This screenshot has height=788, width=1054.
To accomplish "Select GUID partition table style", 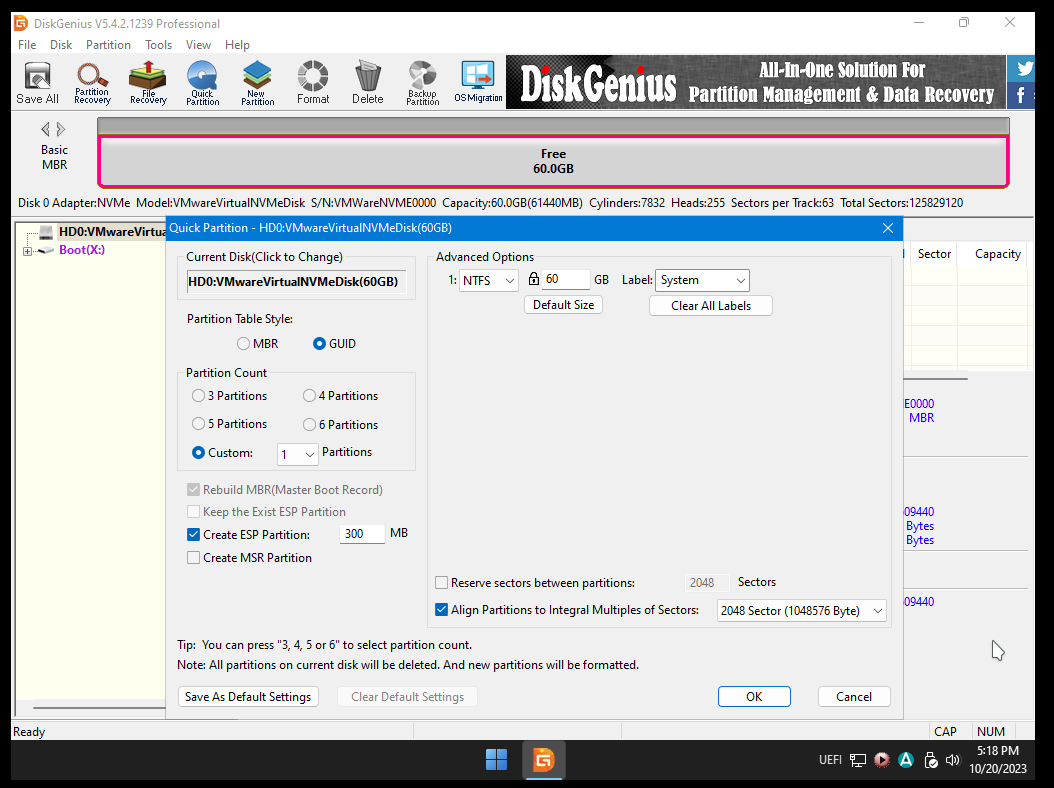I will (320, 344).
